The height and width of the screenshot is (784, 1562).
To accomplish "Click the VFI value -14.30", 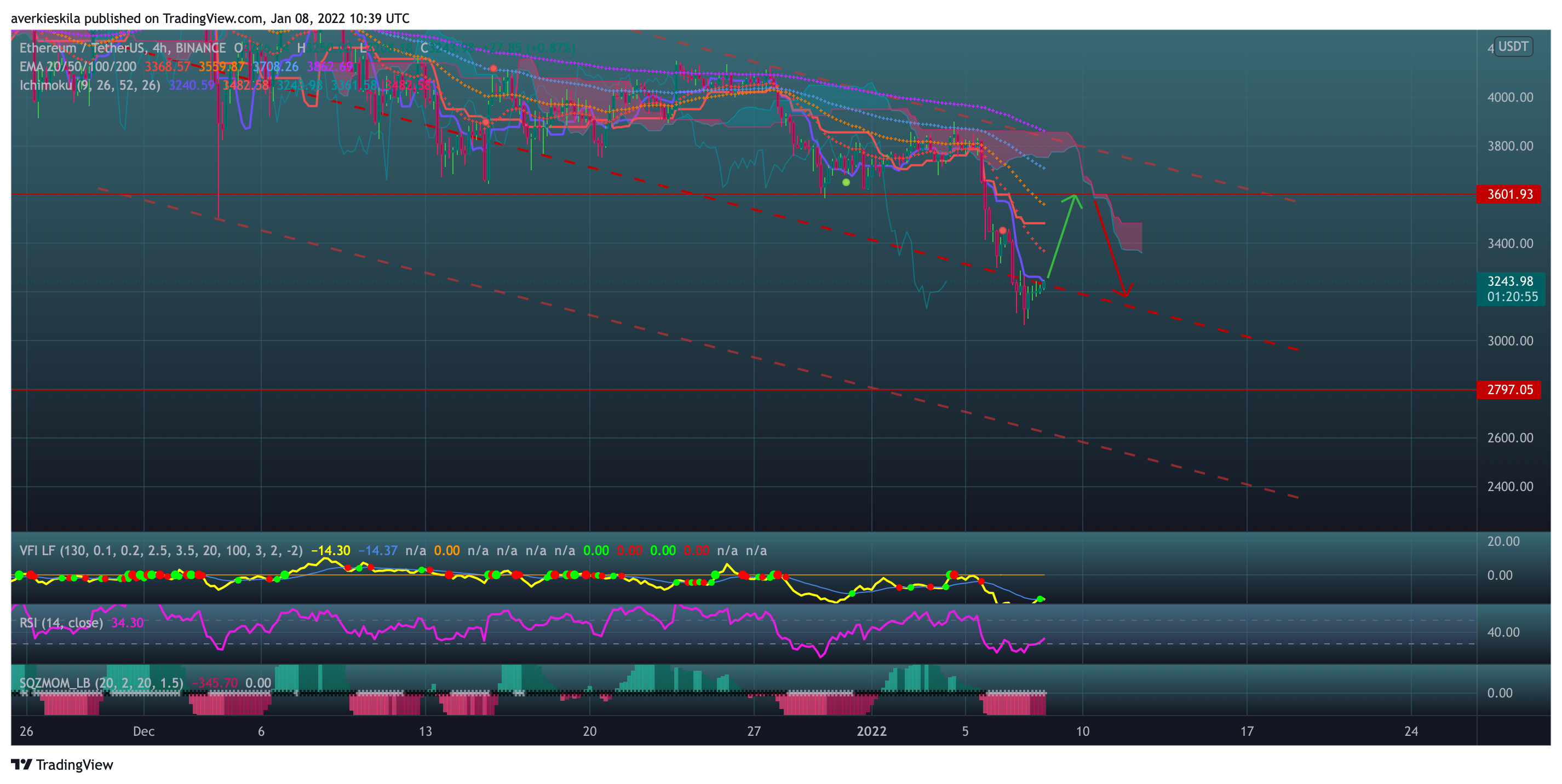I will 330,551.
